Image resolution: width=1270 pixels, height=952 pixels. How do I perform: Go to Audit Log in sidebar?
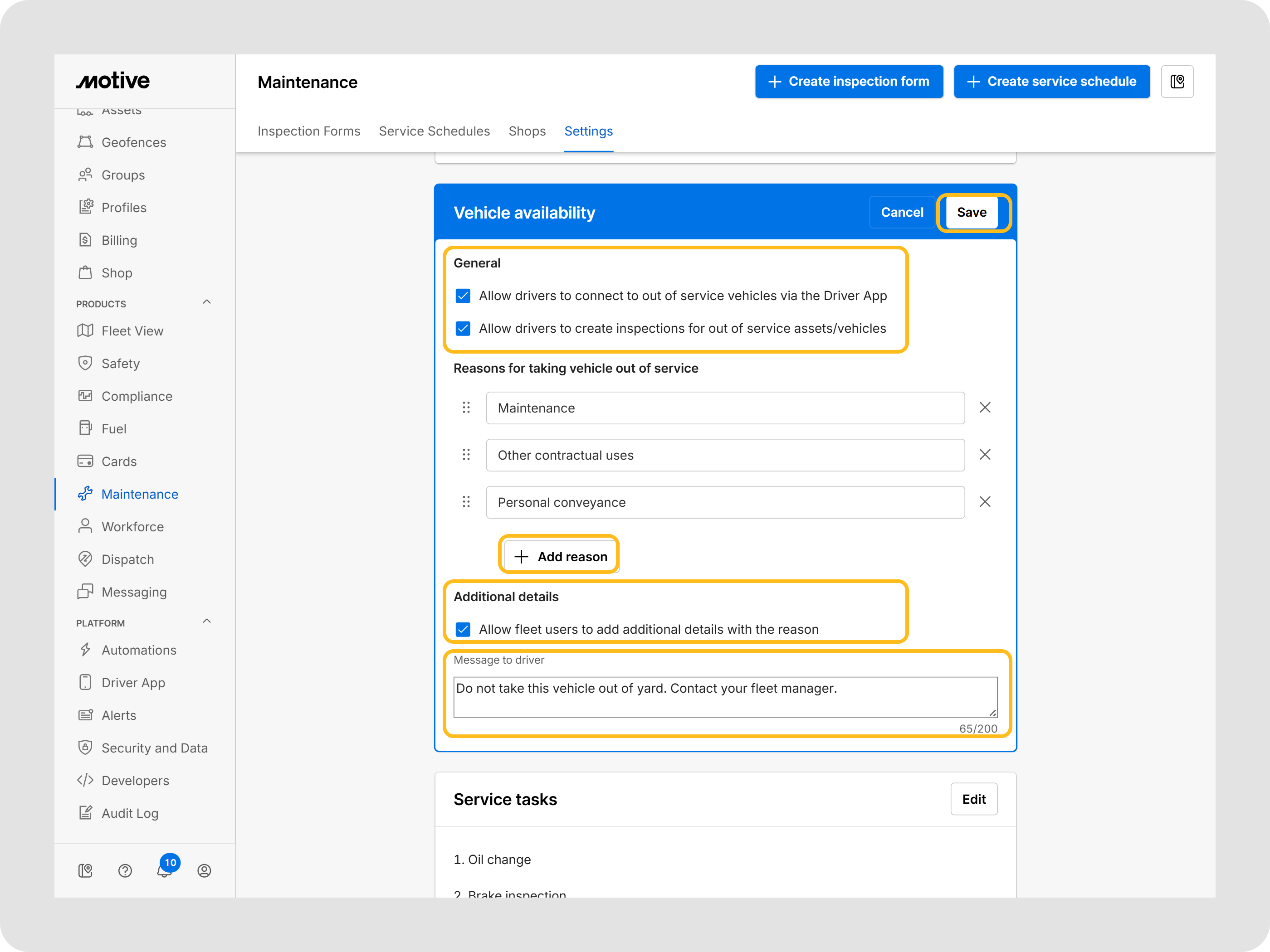pos(130,813)
